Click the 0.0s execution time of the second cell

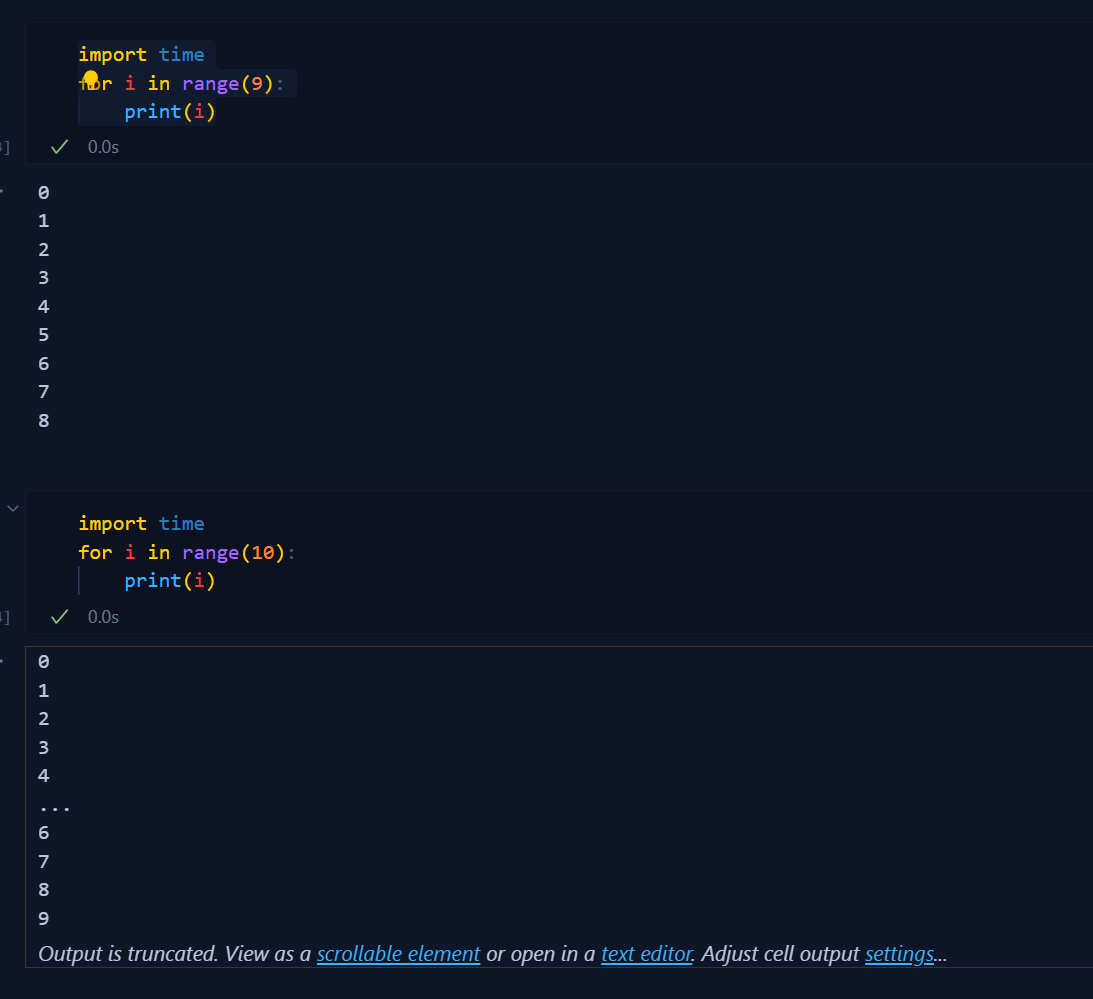coord(103,616)
